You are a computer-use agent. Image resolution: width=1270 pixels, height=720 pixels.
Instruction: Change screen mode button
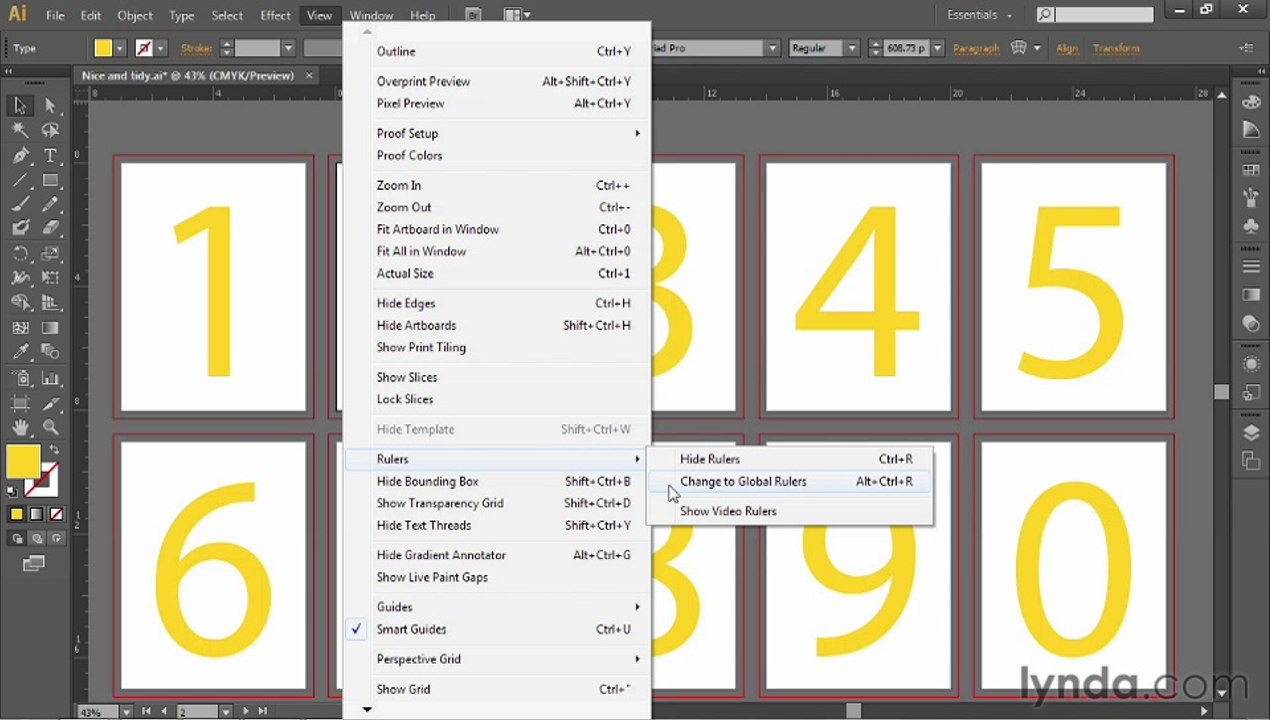34,564
